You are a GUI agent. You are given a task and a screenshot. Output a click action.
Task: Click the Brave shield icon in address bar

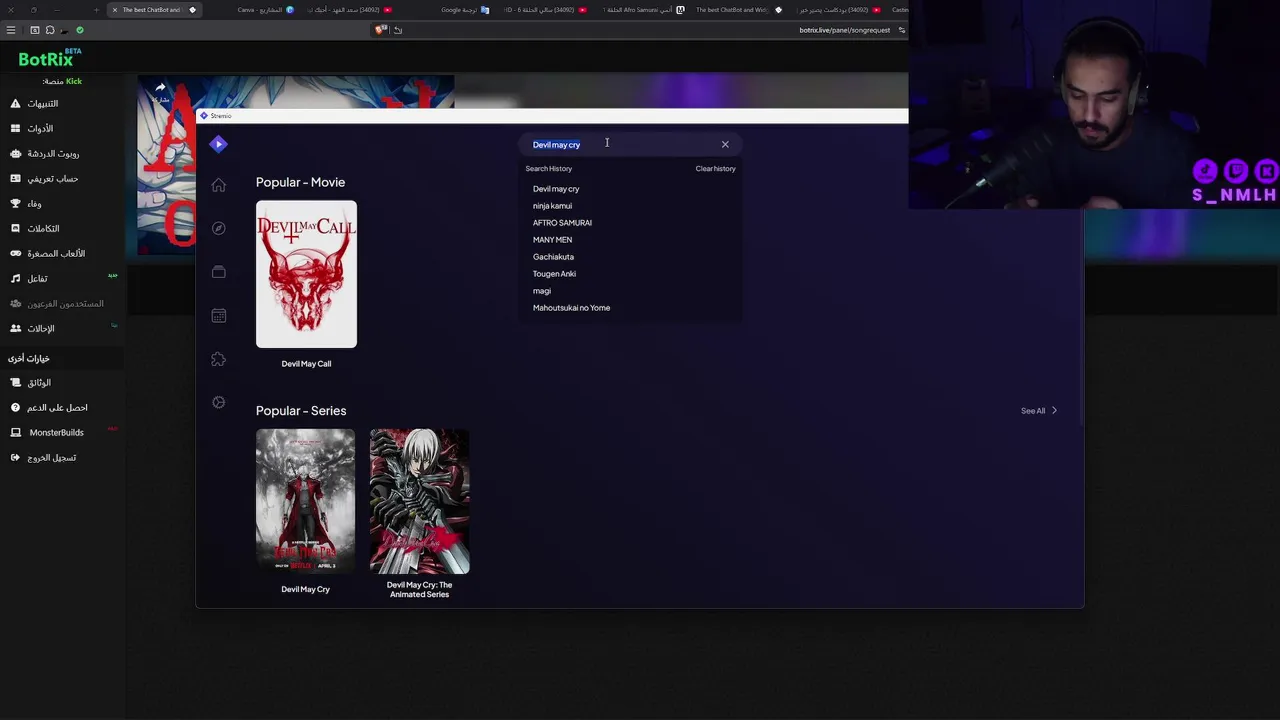click(x=380, y=30)
